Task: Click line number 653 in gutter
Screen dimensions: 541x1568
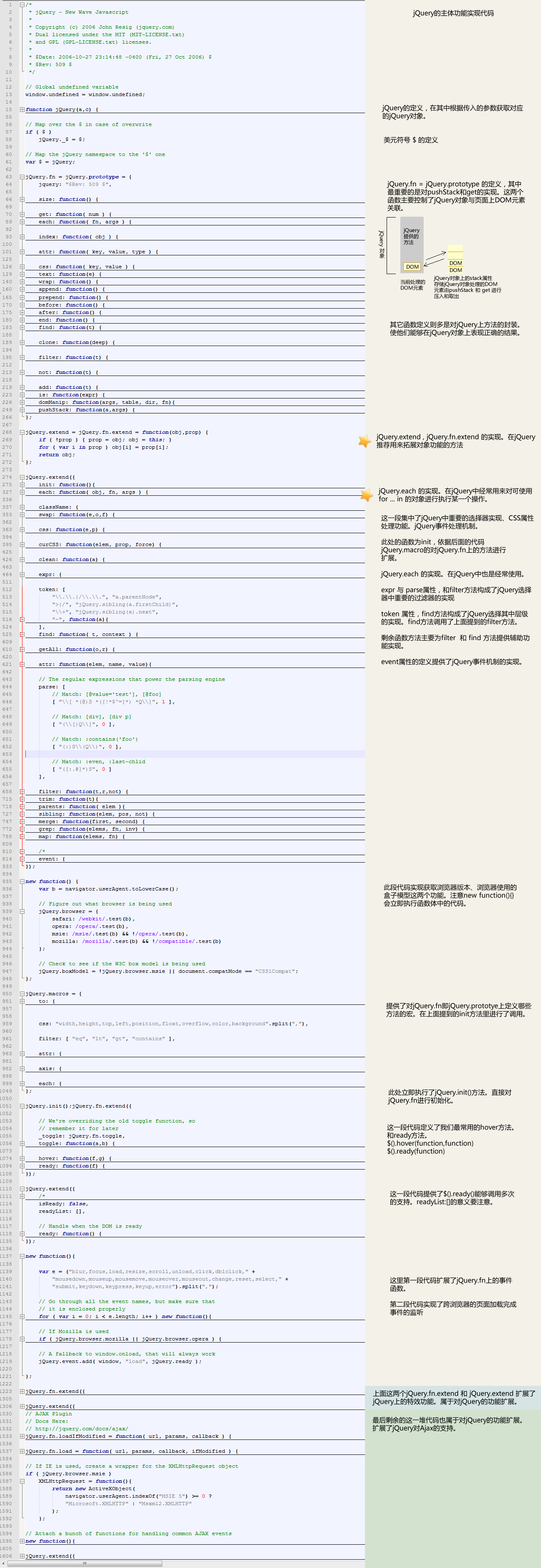Action: 7,754
